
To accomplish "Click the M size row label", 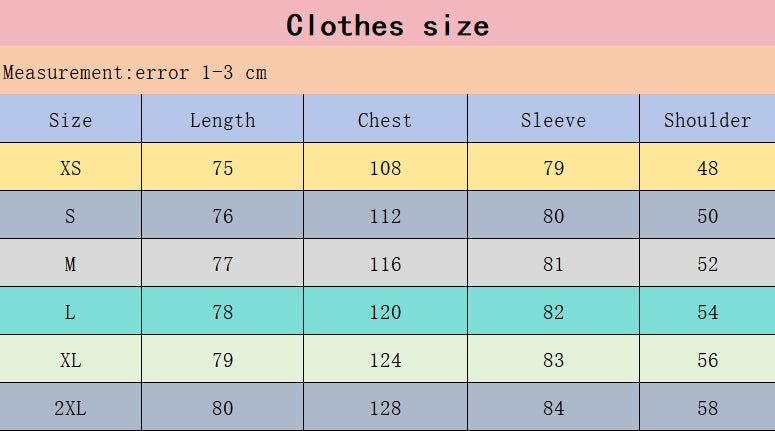I will coord(70,264).
